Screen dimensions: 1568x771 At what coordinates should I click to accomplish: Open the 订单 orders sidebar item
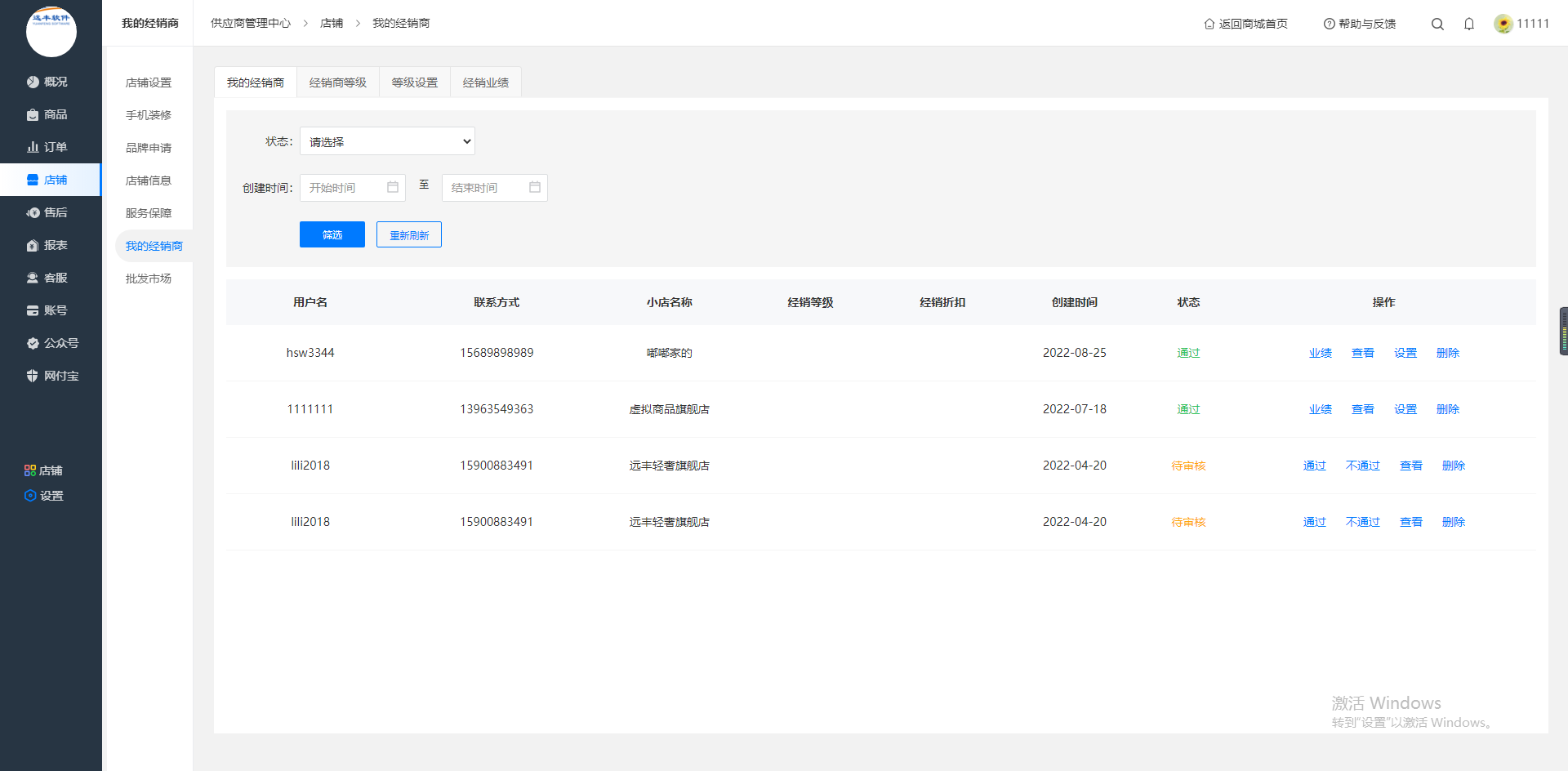(47, 147)
